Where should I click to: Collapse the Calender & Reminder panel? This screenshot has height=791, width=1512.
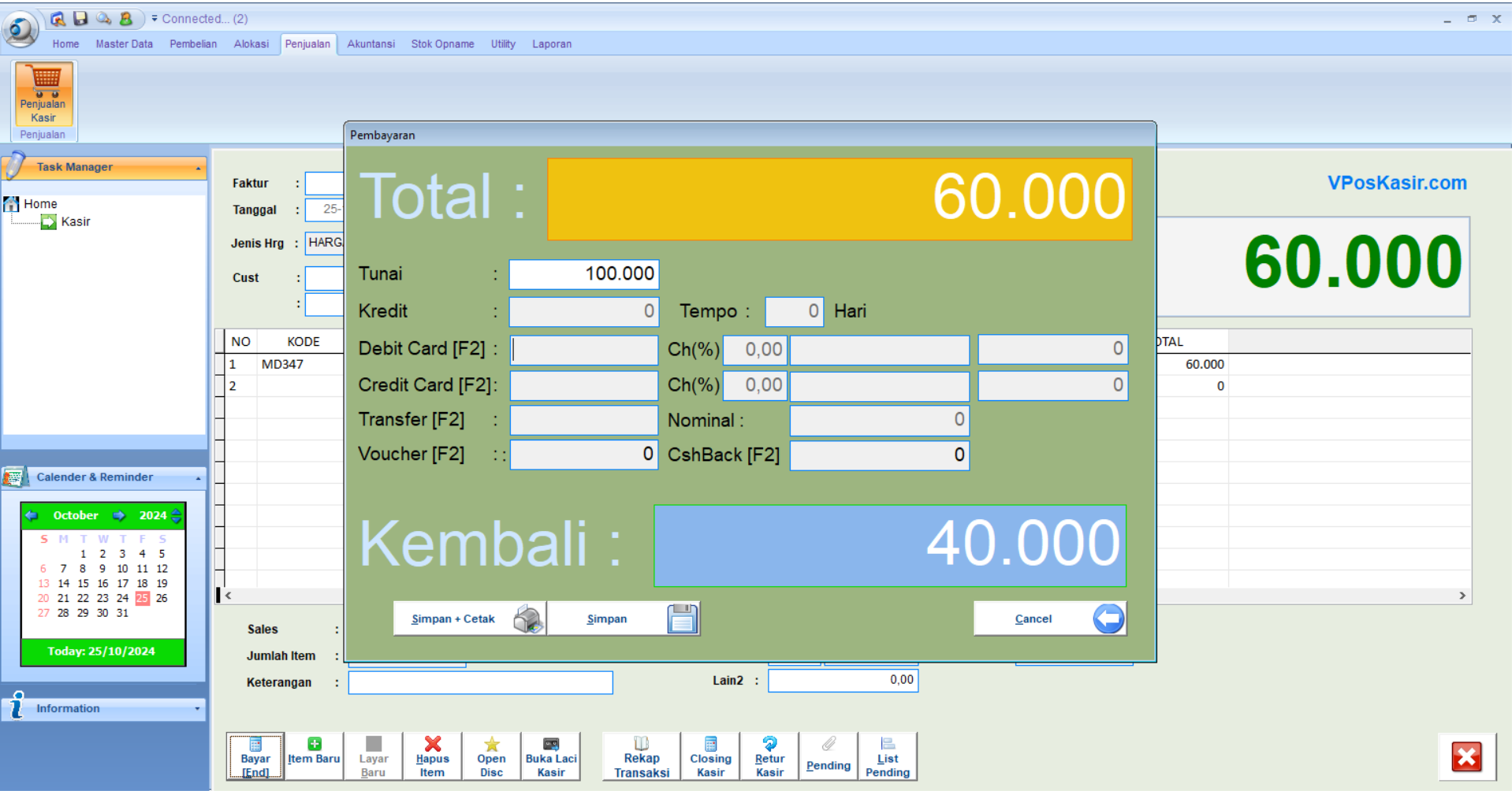click(198, 478)
